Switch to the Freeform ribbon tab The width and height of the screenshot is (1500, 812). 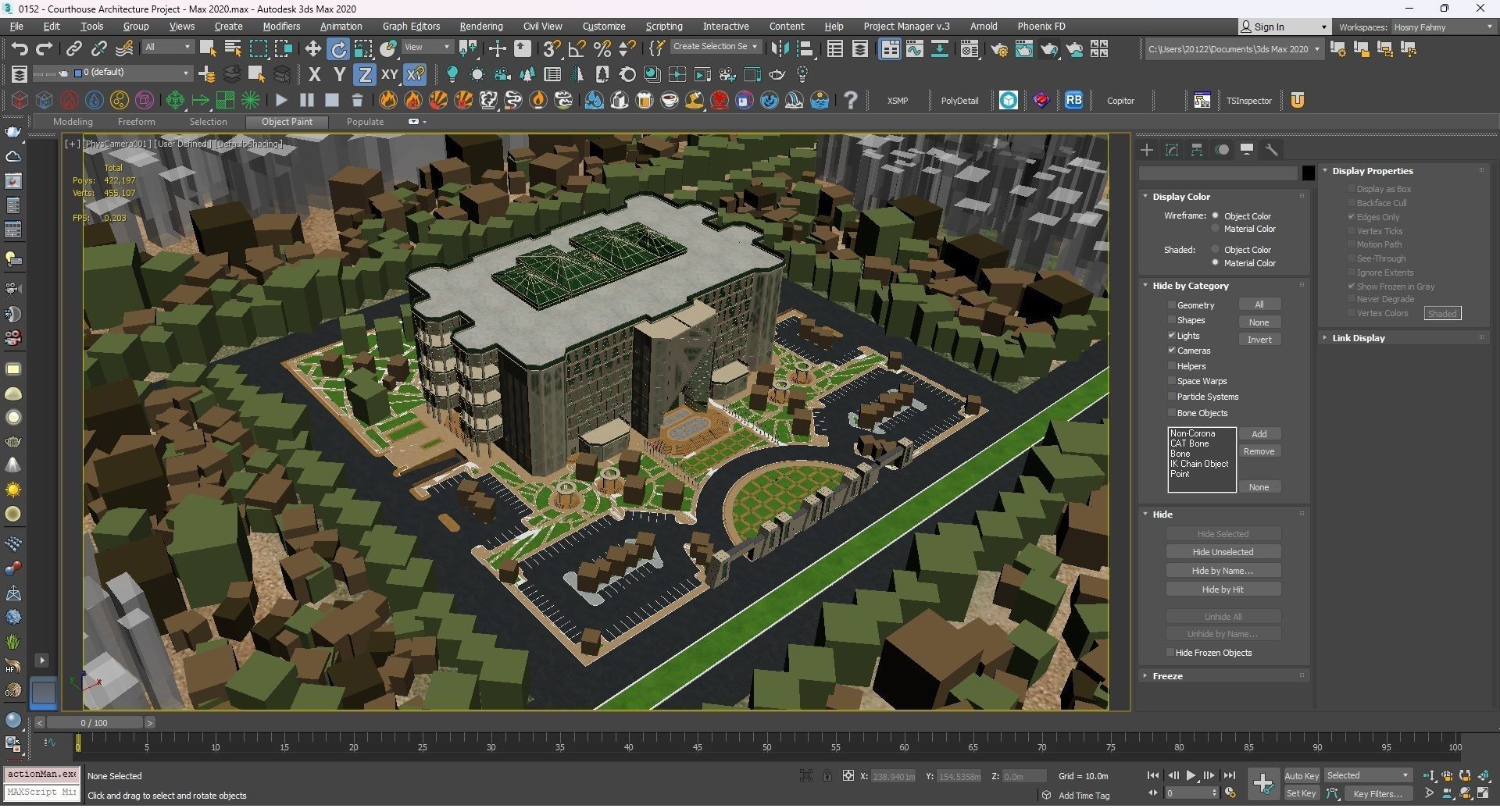[136, 122]
